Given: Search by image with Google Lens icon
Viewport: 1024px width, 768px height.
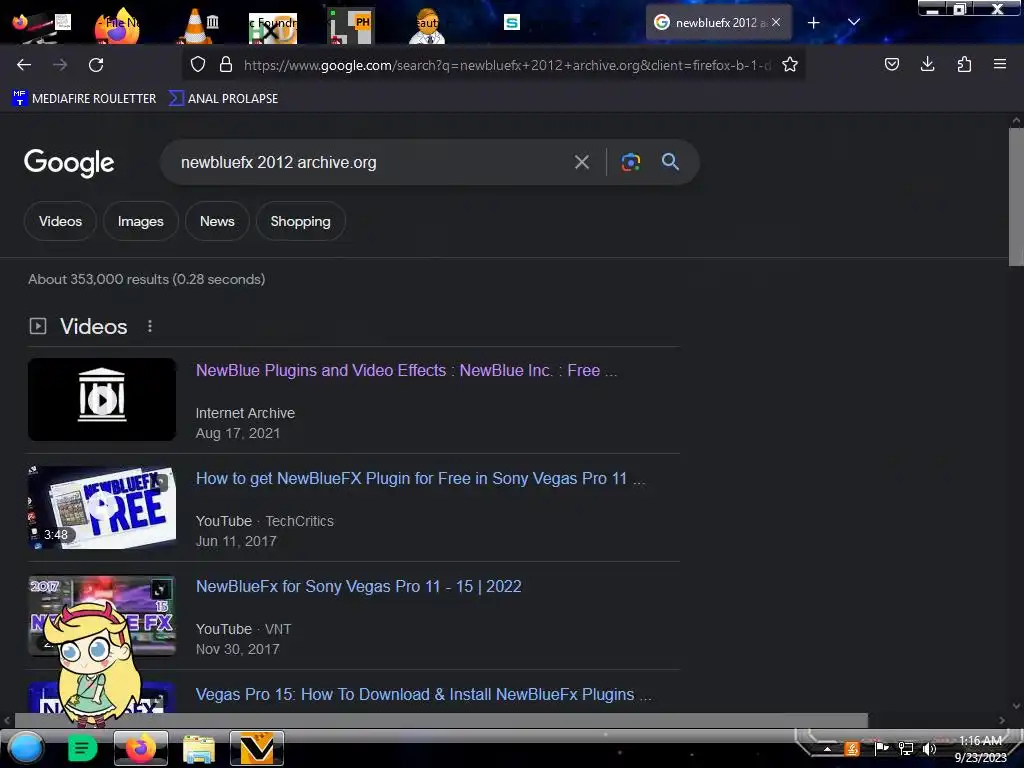Looking at the screenshot, I should coord(630,162).
